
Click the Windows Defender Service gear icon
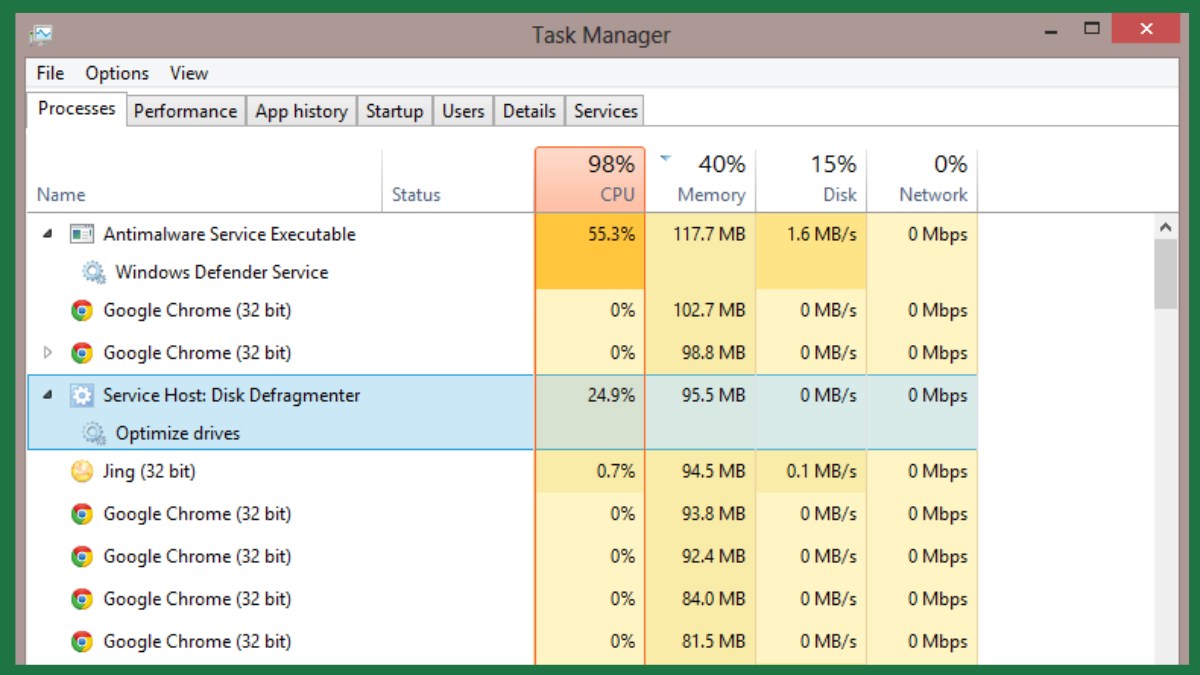(94, 272)
